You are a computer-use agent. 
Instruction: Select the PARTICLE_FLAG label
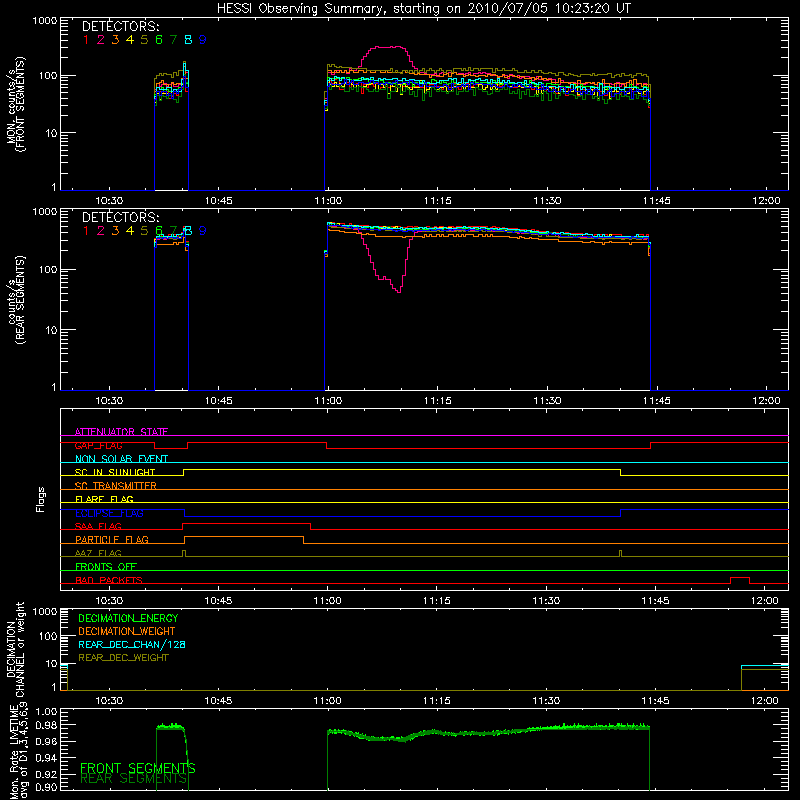(x=112, y=540)
